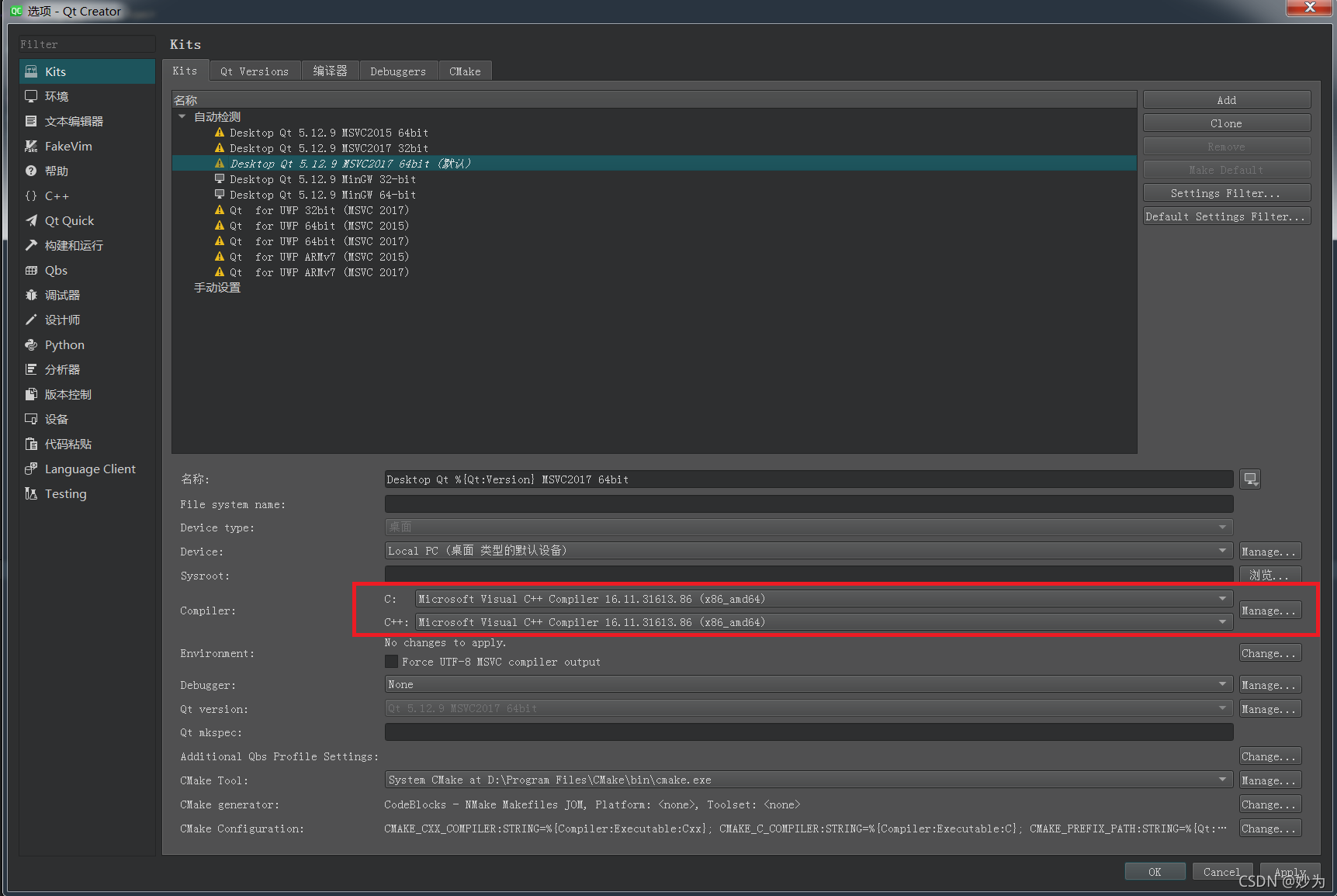Open the 版本控制 settings category

[x=87, y=394]
